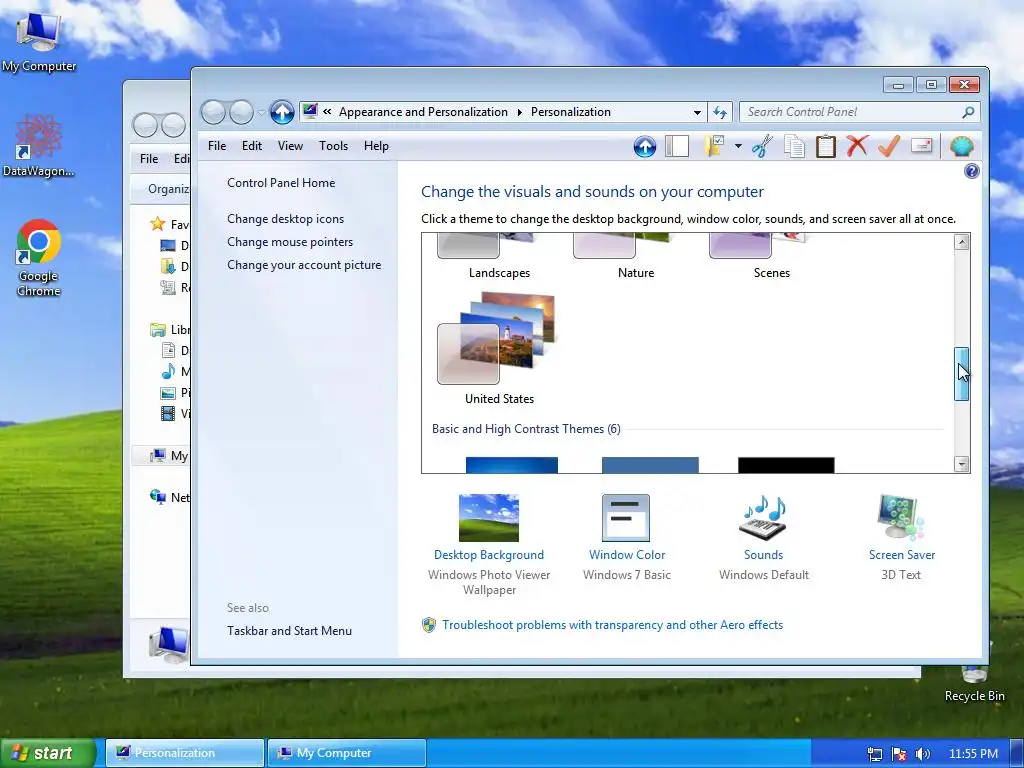Open the File menu in Personalization

[x=217, y=146]
